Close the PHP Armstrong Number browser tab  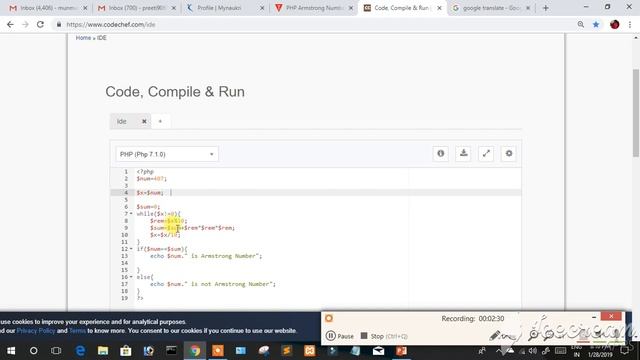pyautogui.click(x=351, y=8)
